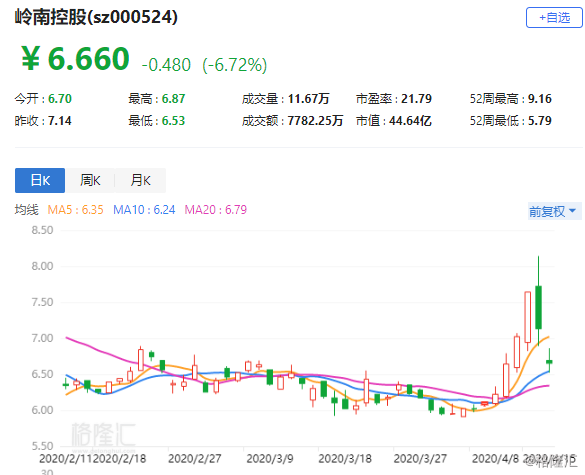The image size is (585, 475).
Task: Click y-axis label 7.00
Action: 42,338
